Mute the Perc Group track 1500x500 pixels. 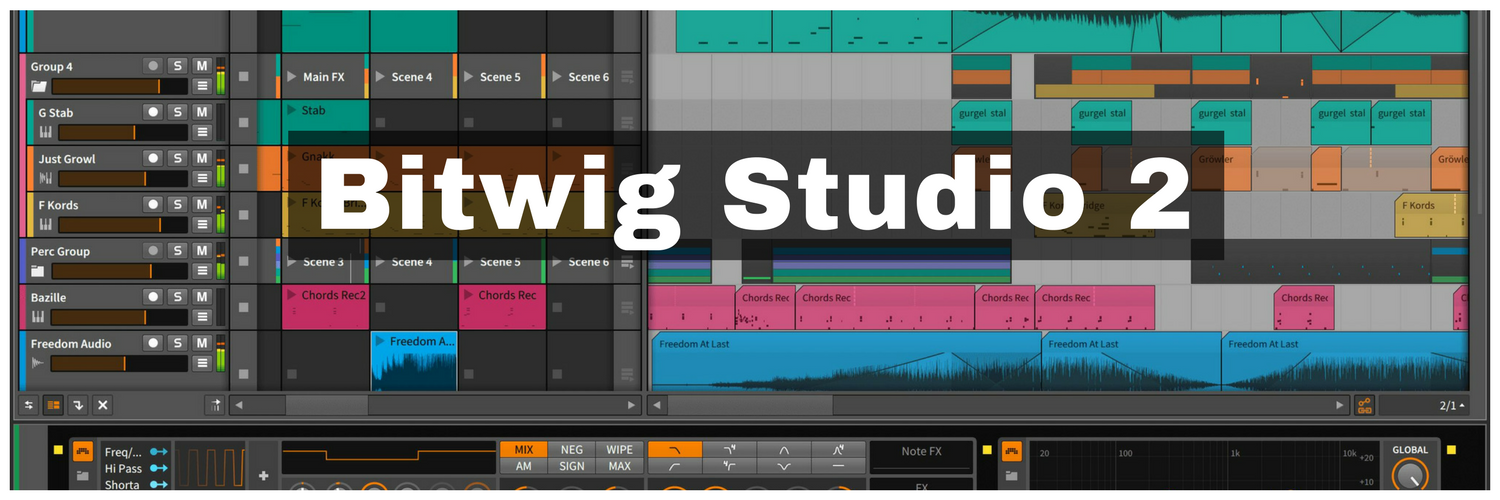pyautogui.click(x=201, y=250)
